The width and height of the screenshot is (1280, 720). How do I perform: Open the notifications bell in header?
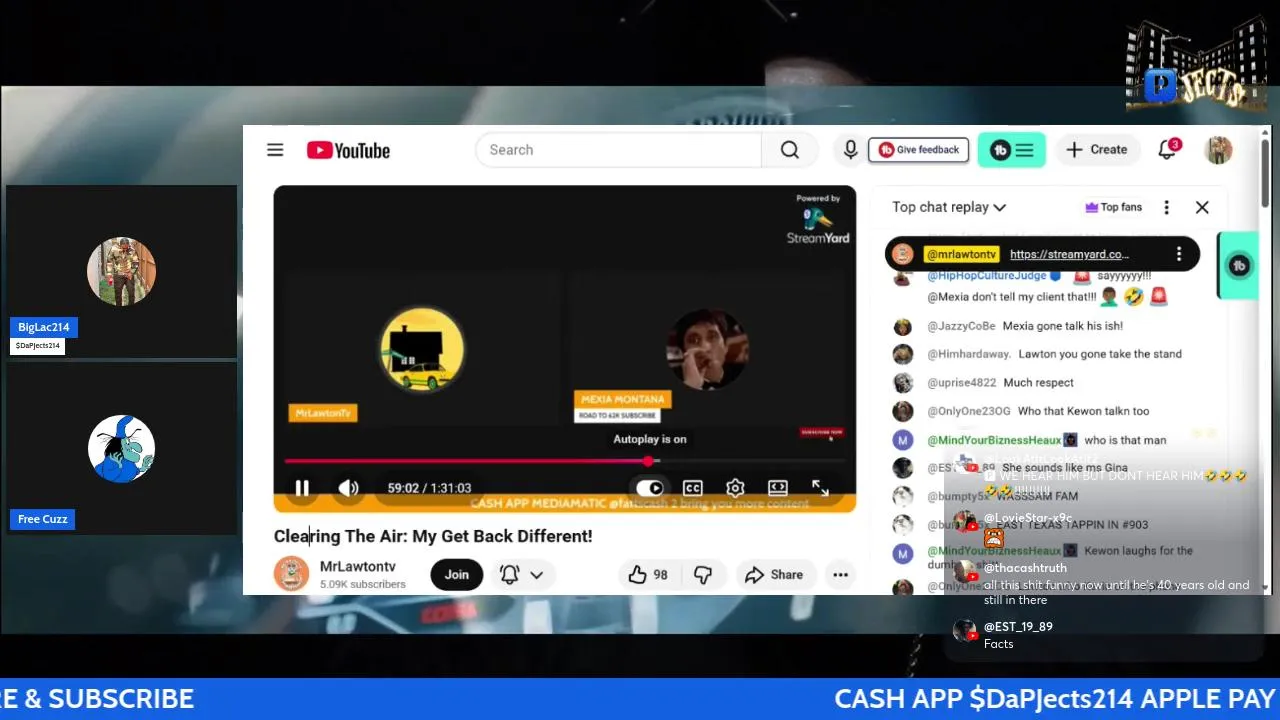pos(1167,150)
